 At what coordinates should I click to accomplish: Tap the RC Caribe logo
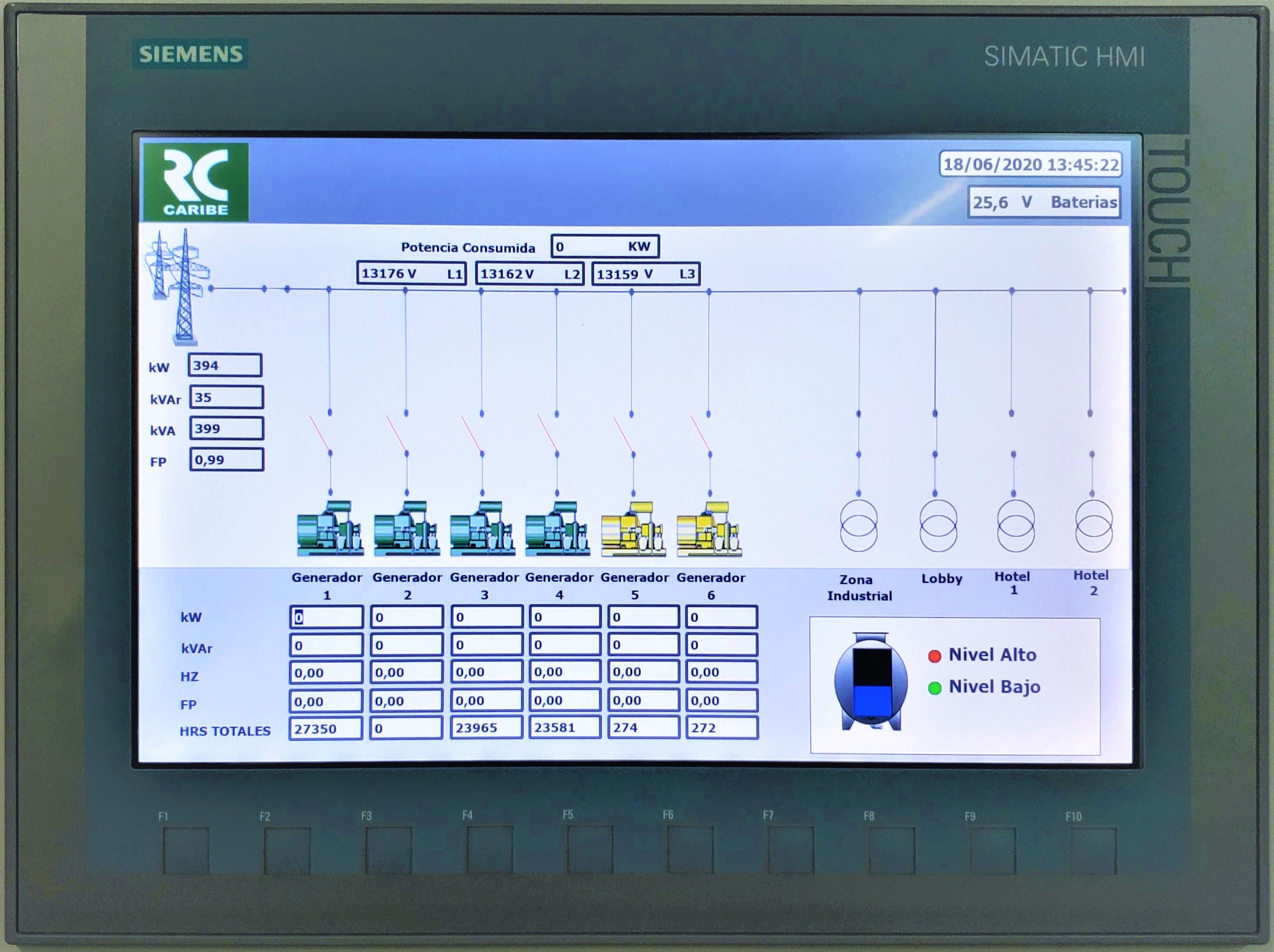pyautogui.click(x=196, y=182)
